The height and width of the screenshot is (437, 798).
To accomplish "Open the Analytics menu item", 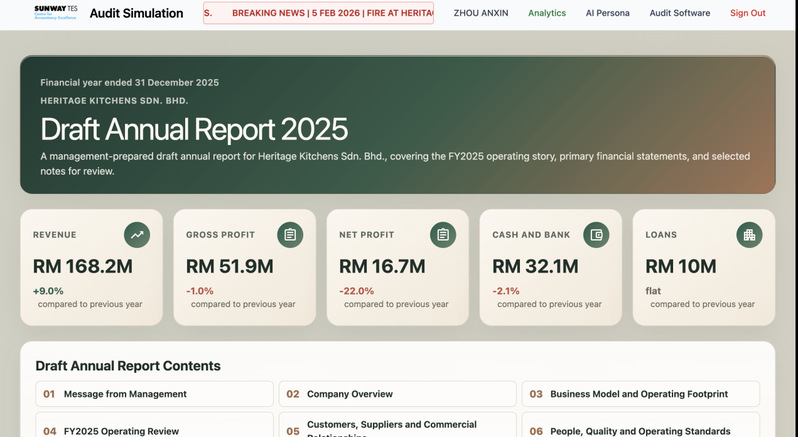I will [547, 13].
